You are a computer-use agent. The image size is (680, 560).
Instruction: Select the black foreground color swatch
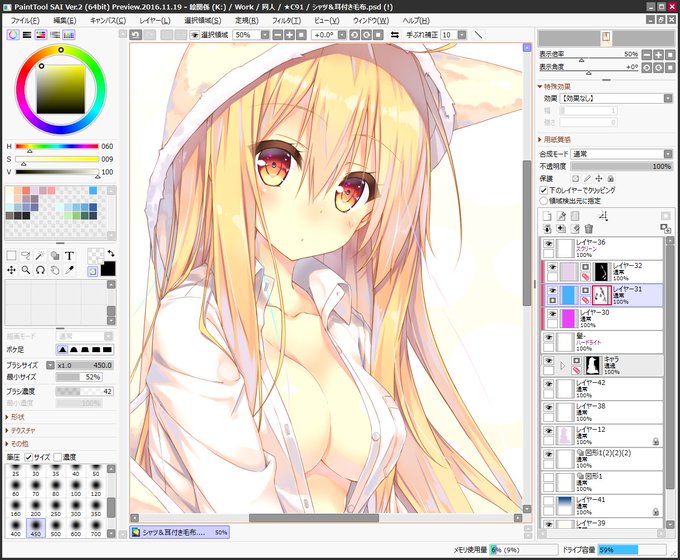click(108, 269)
